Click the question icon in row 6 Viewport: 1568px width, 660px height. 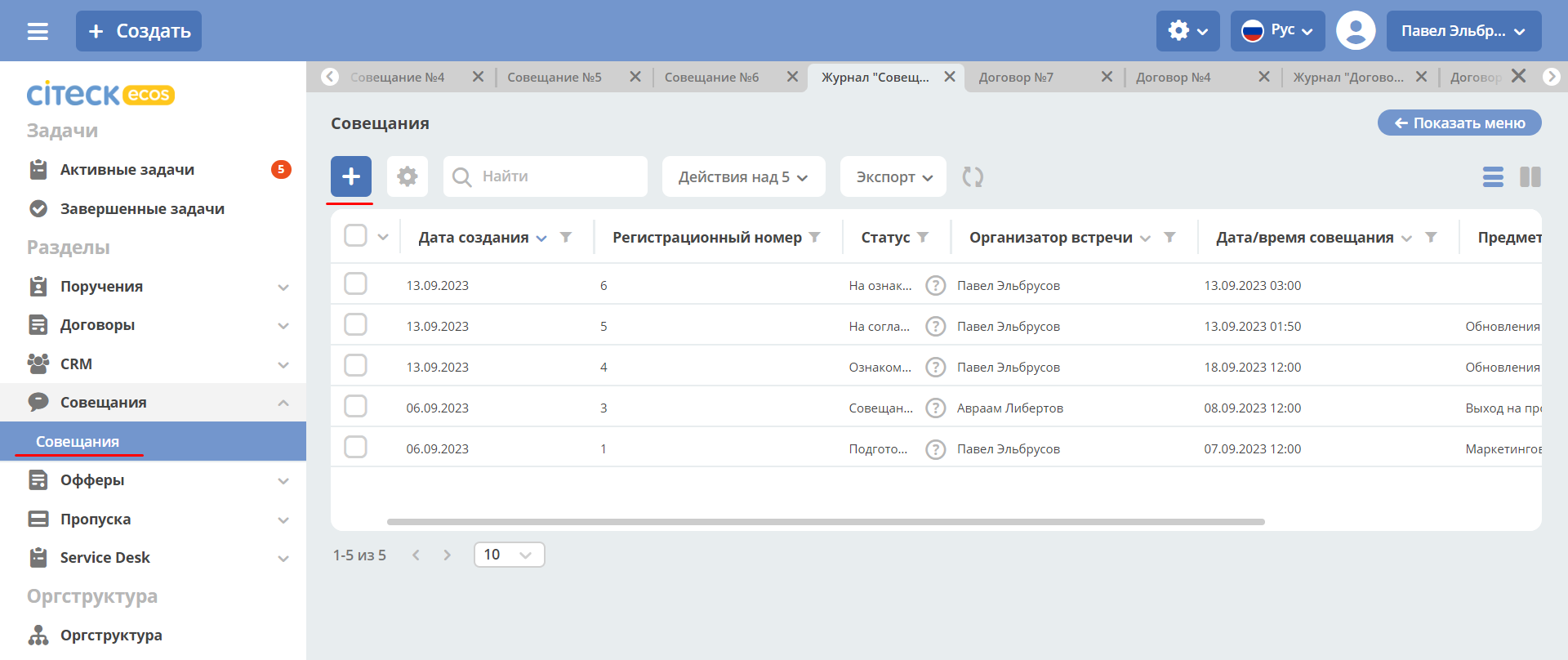tap(936, 285)
